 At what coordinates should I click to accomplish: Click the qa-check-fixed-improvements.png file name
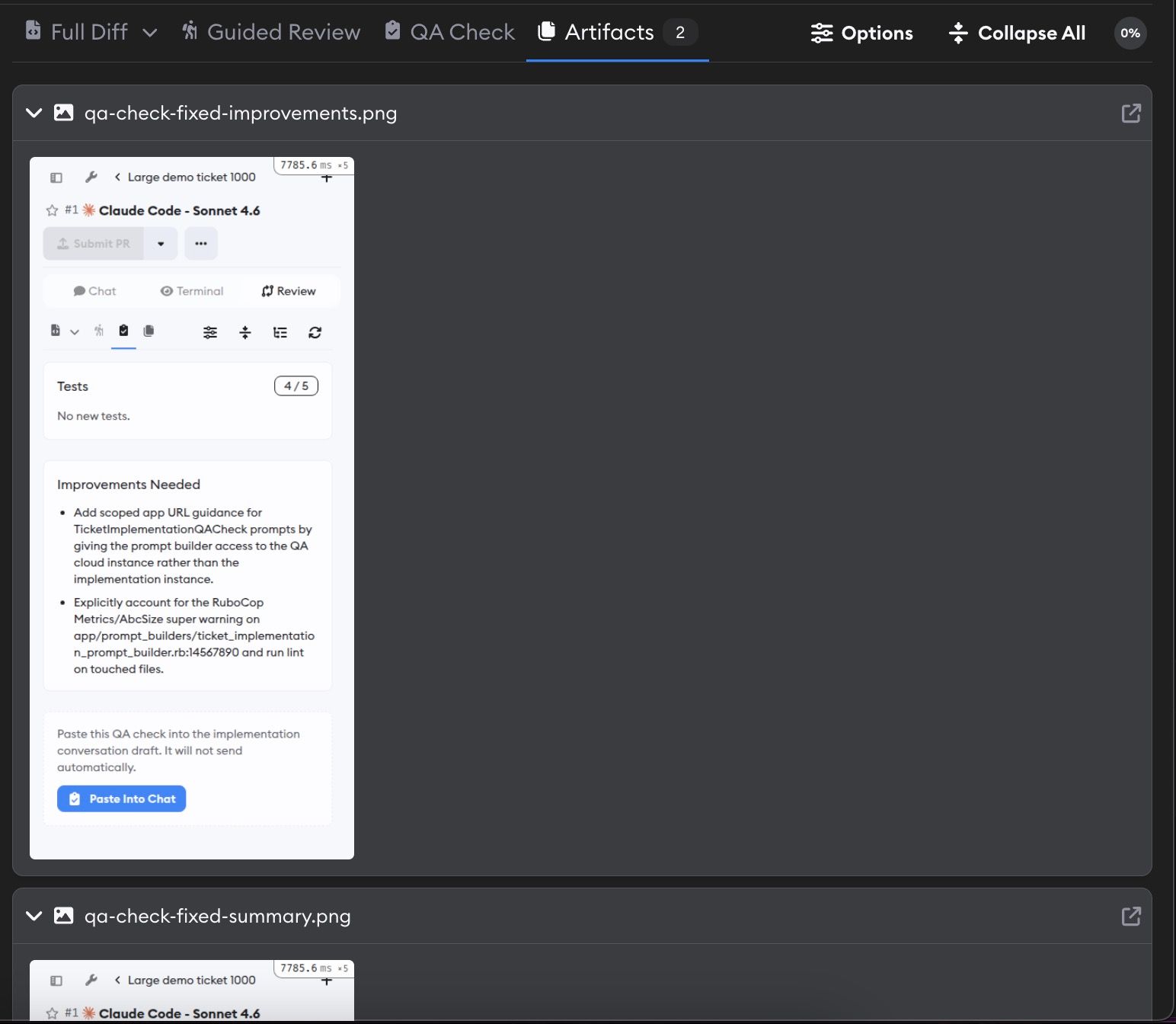(x=241, y=113)
